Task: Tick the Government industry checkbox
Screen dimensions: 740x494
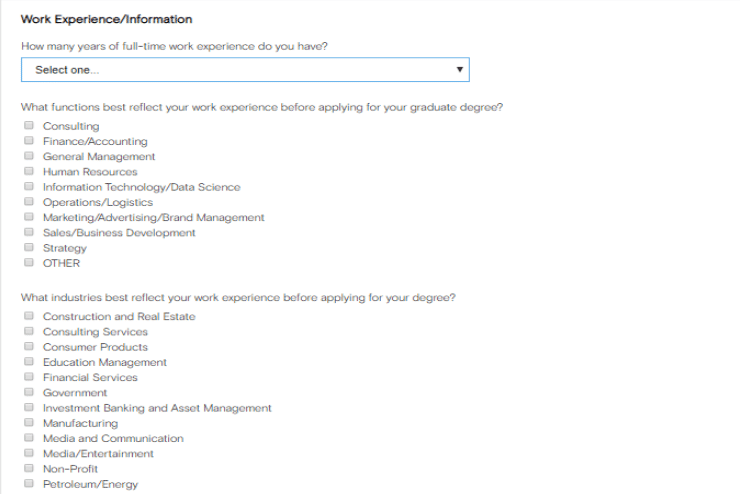Action: click(x=30, y=392)
